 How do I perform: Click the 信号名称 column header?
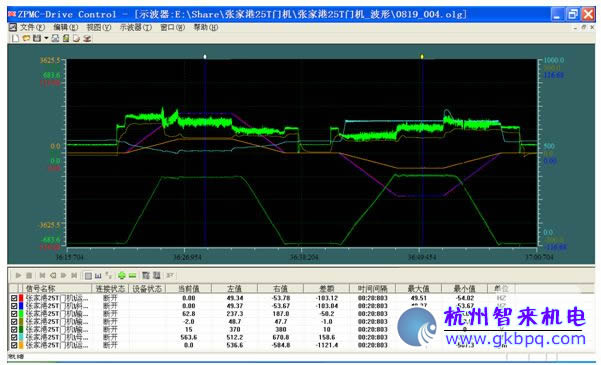coord(40,288)
